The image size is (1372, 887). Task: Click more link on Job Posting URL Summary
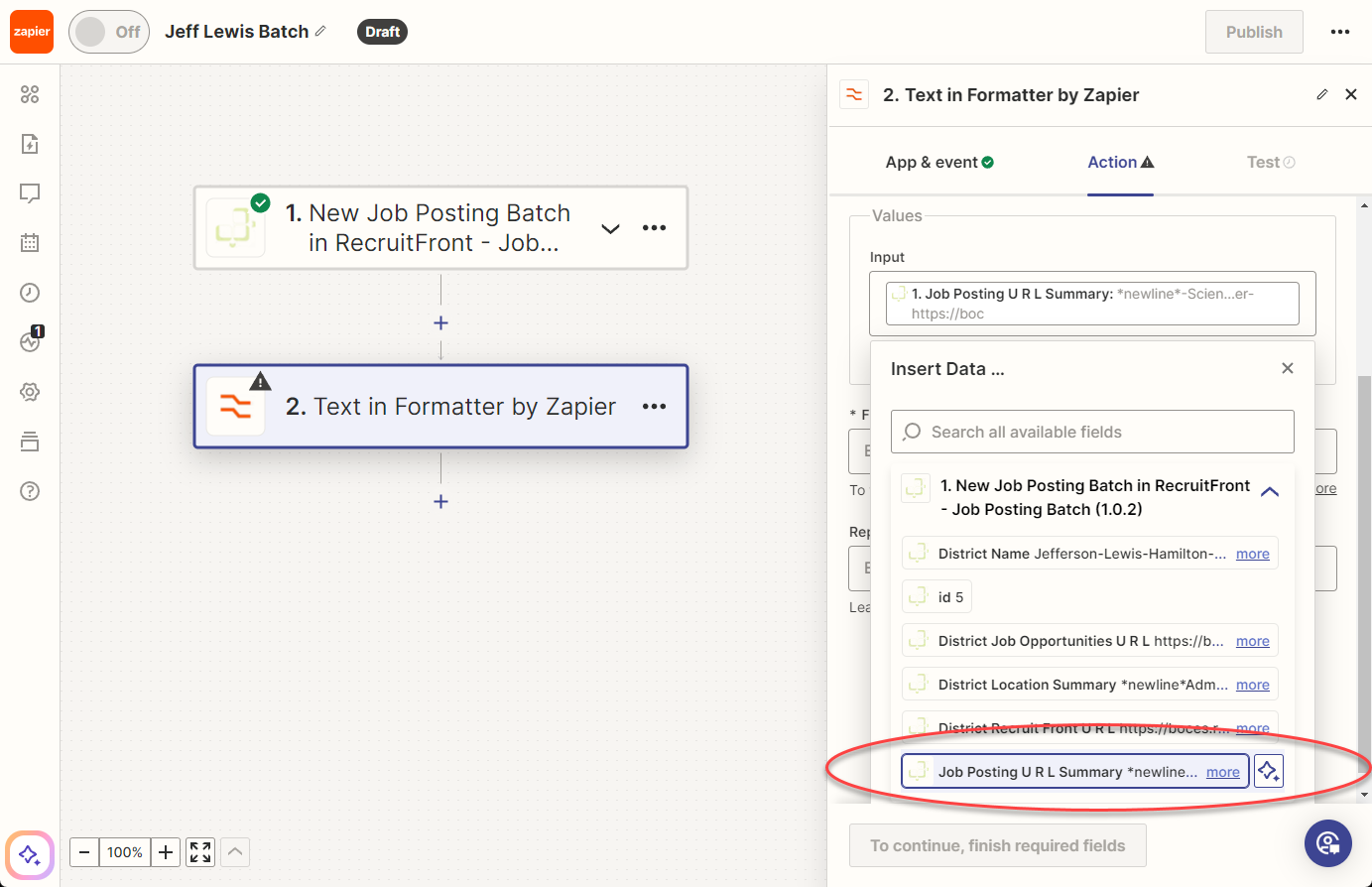pos(1222,772)
